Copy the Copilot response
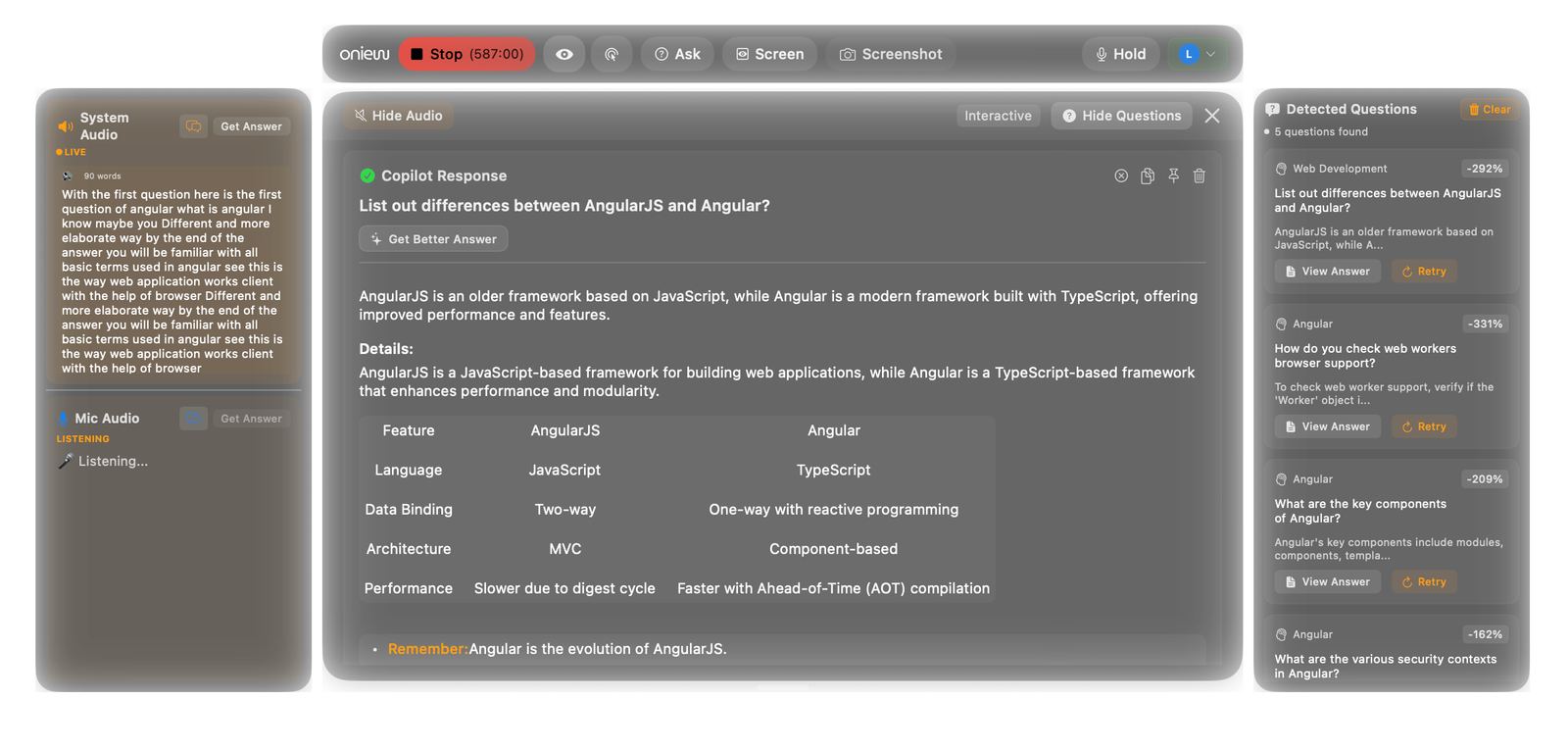 point(1148,175)
